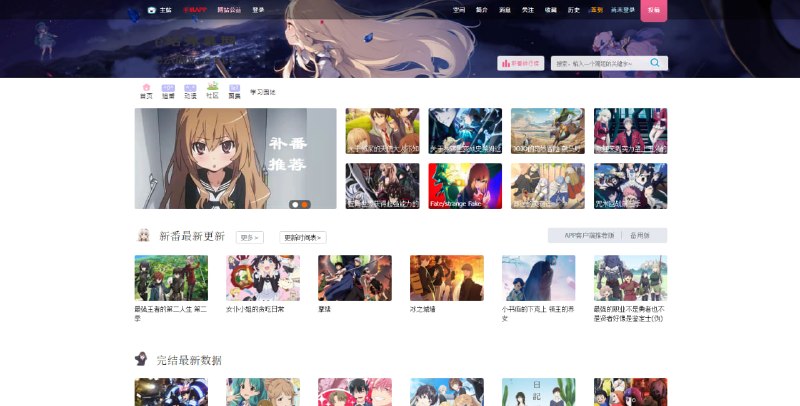Image resolution: width=800 pixels, height=406 pixels.
Task: Click the 完结最新数据 section heading
Action: 189,360
